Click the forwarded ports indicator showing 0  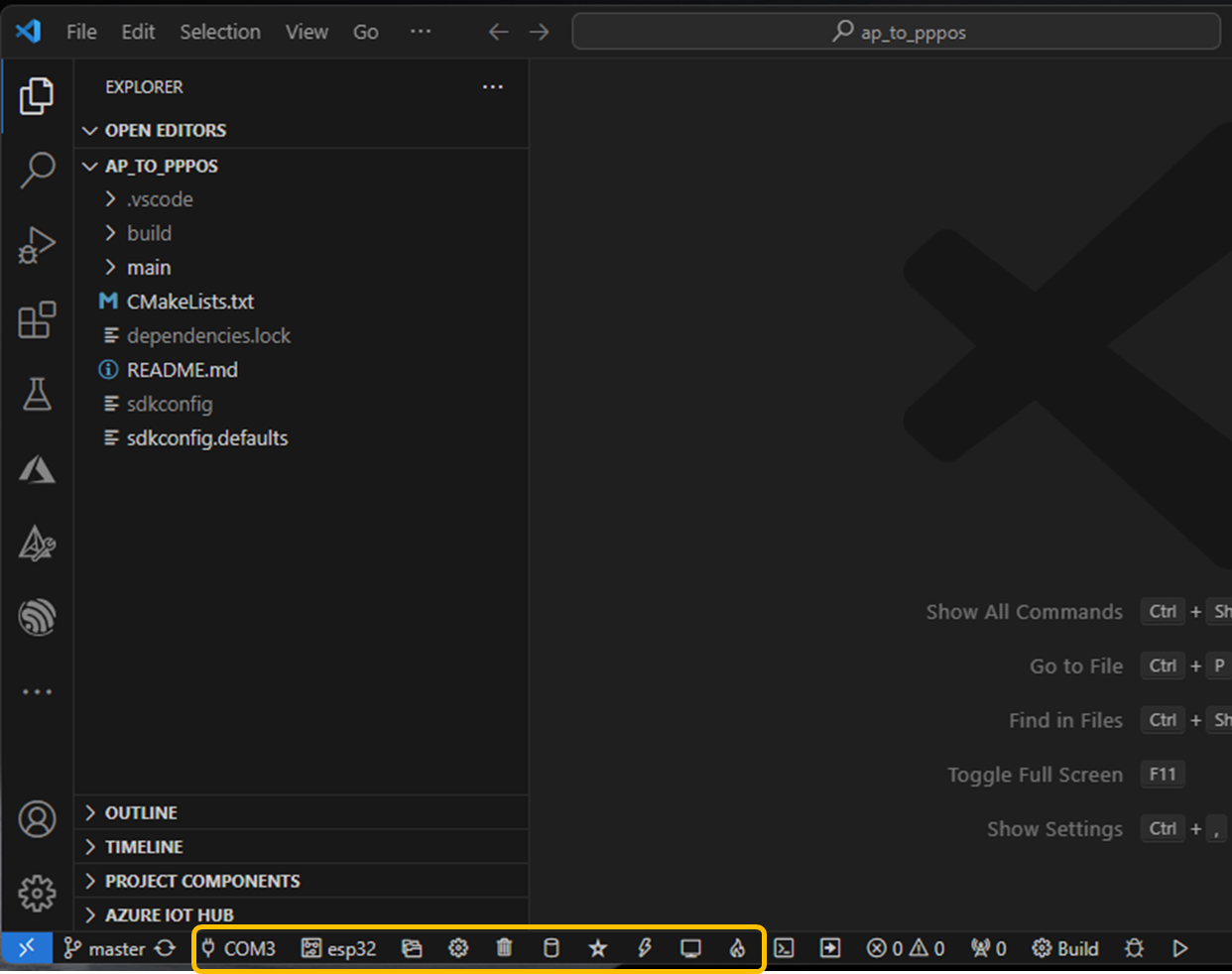point(989,948)
